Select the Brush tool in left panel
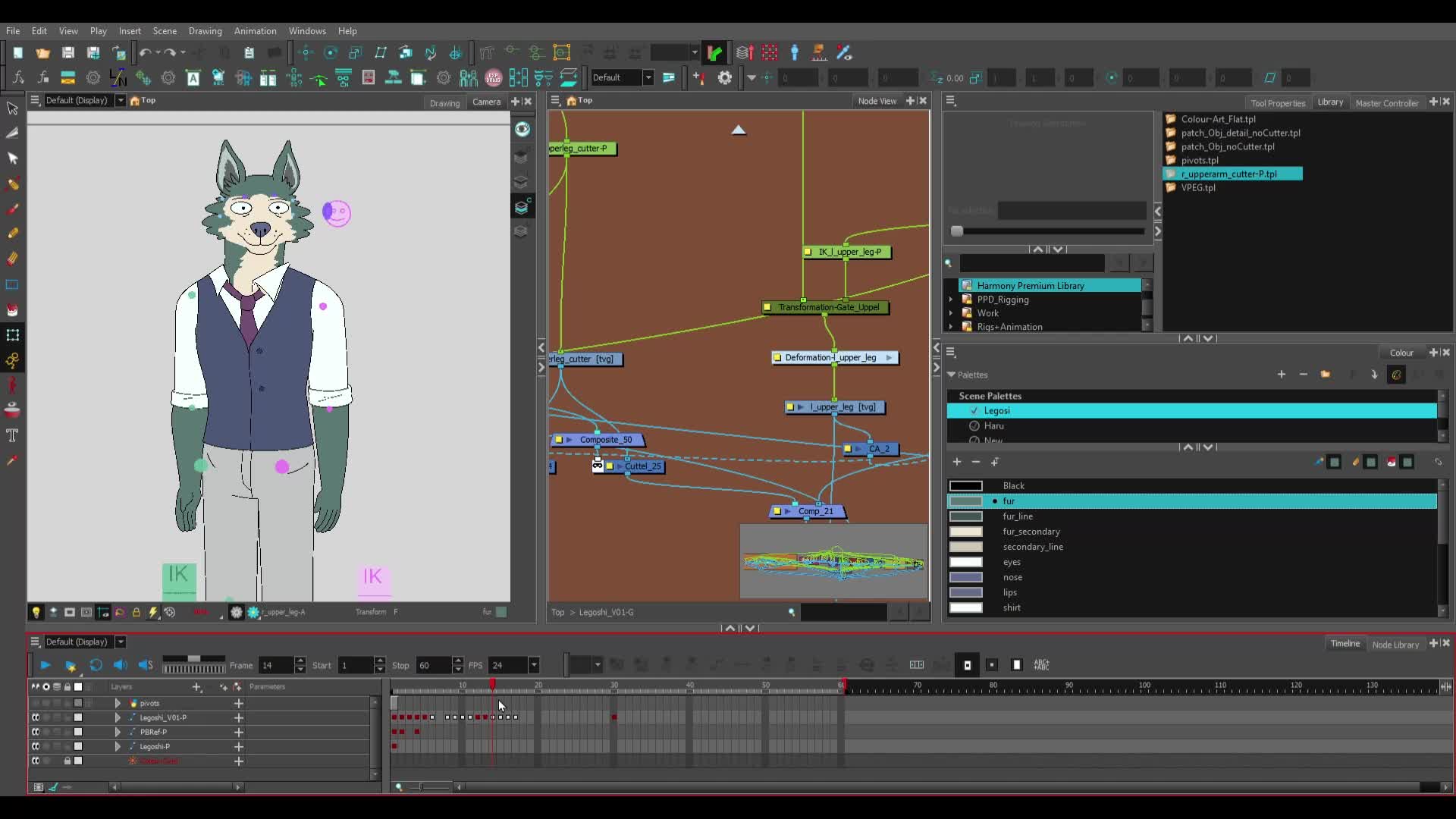Image resolution: width=1456 pixels, height=819 pixels. (13, 207)
